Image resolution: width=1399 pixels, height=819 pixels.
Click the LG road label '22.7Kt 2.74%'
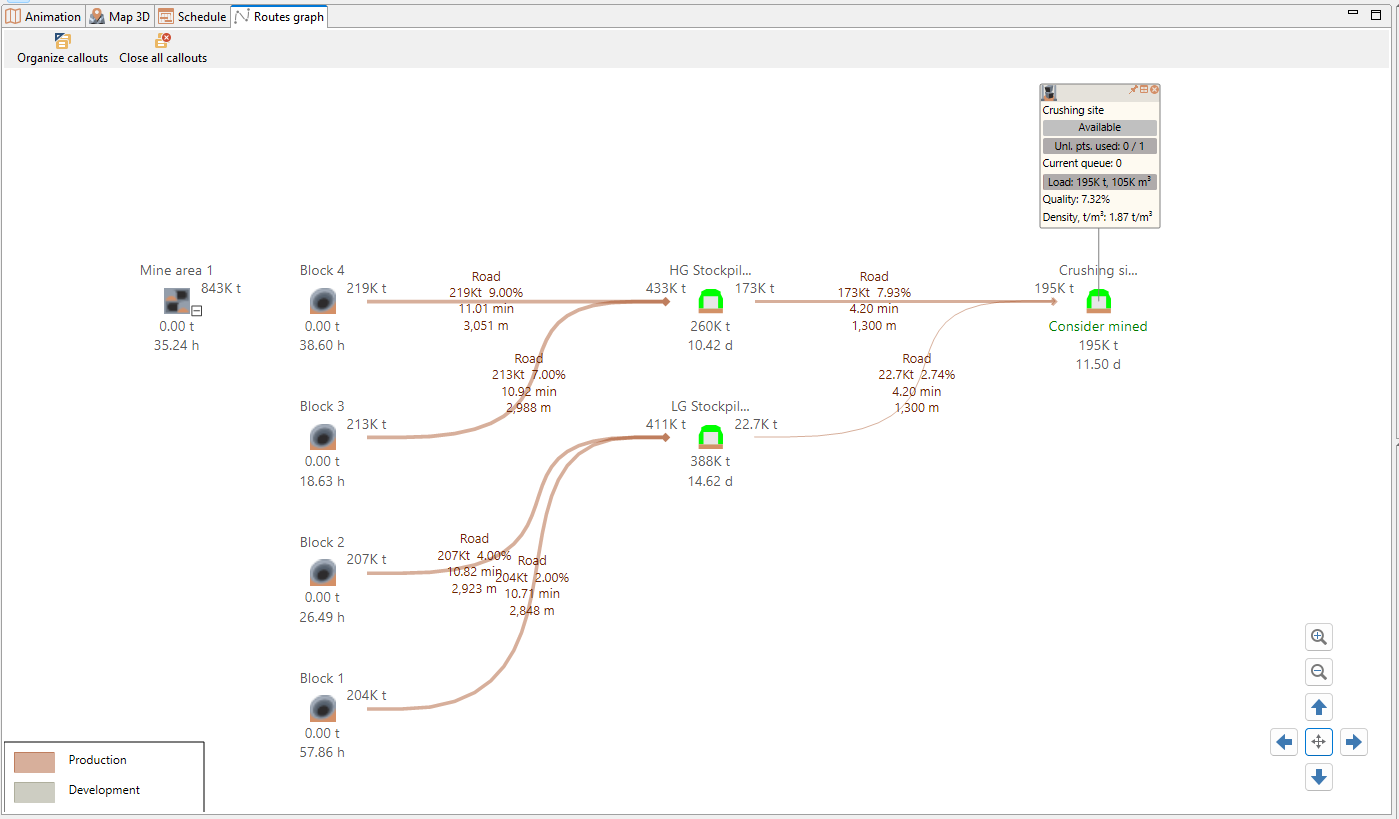916,375
